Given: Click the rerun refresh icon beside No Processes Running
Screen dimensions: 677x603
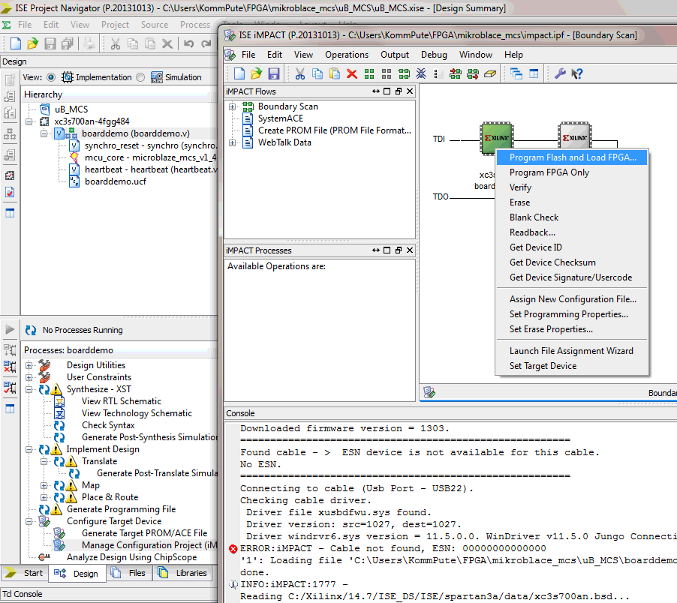Looking at the screenshot, I should tap(31, 330).
